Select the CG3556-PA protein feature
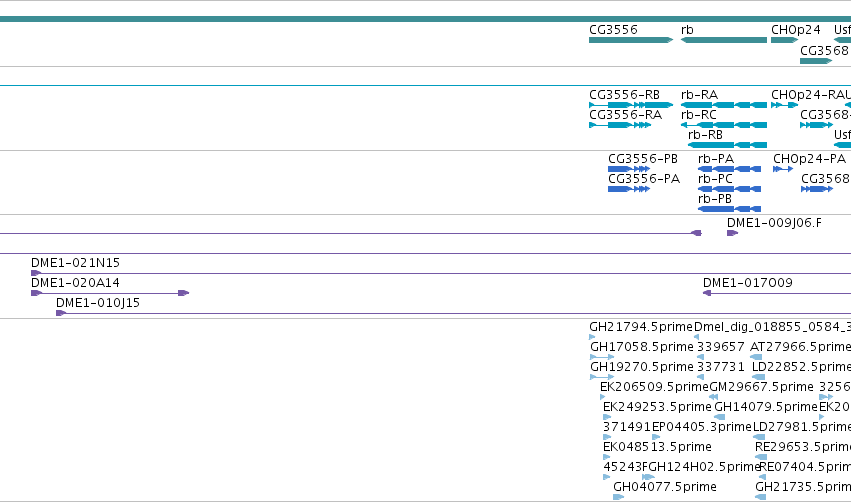851x502 pixels. [x=629, y=189]
